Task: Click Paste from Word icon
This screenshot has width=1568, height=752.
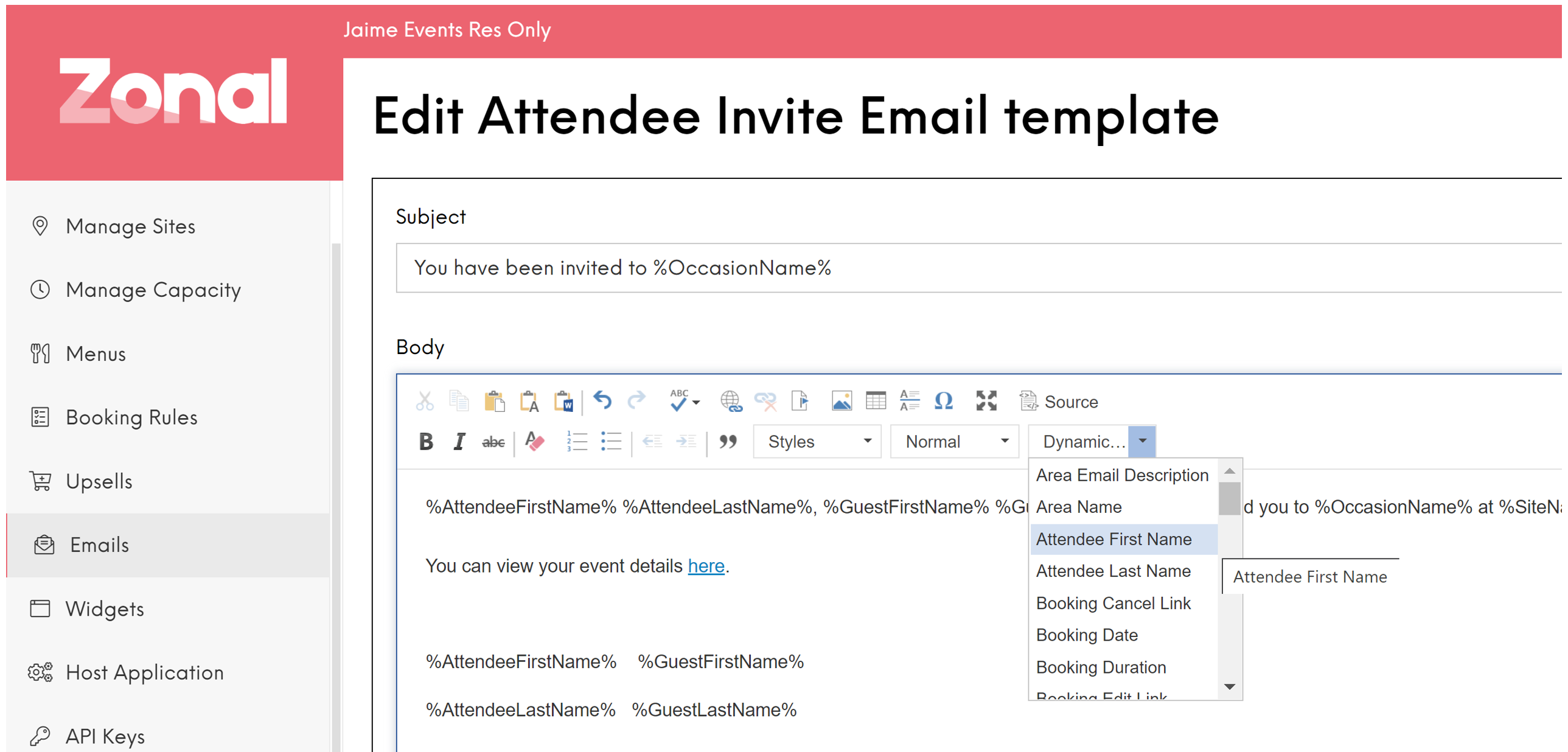Action: [563, 402]
